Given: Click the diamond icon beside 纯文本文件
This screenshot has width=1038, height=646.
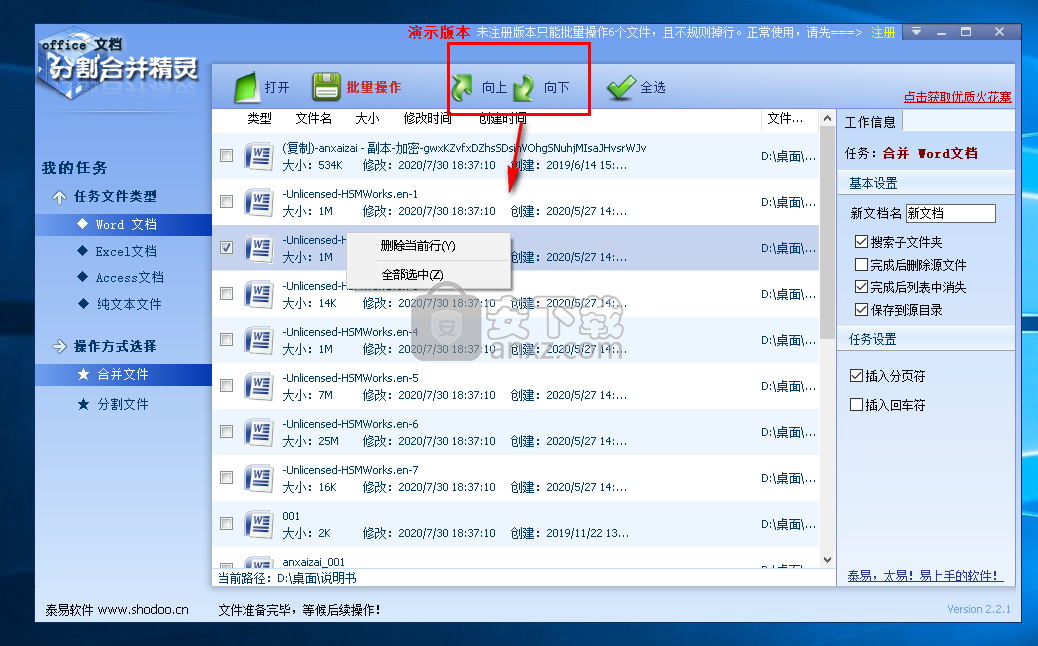Looking at the screenshot, I should tap(83, 304).
